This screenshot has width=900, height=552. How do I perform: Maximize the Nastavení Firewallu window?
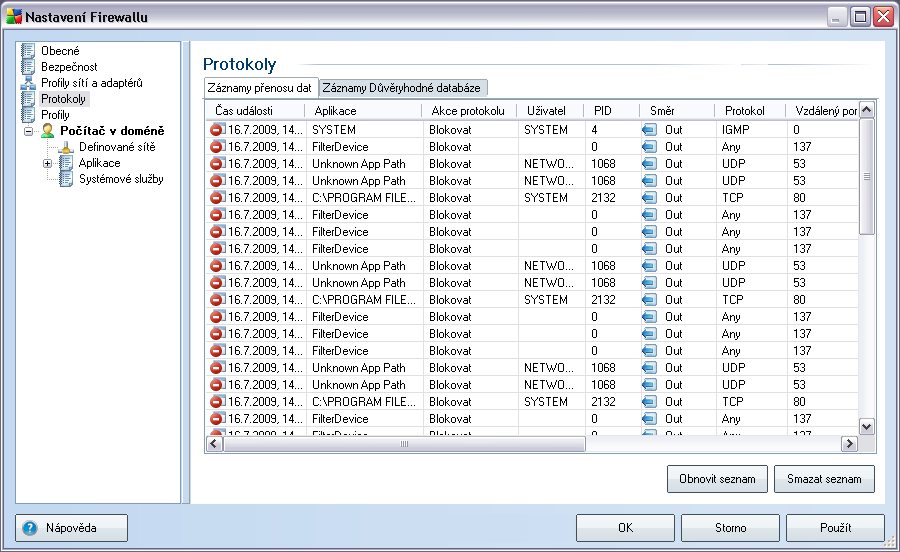coord(860,17)
